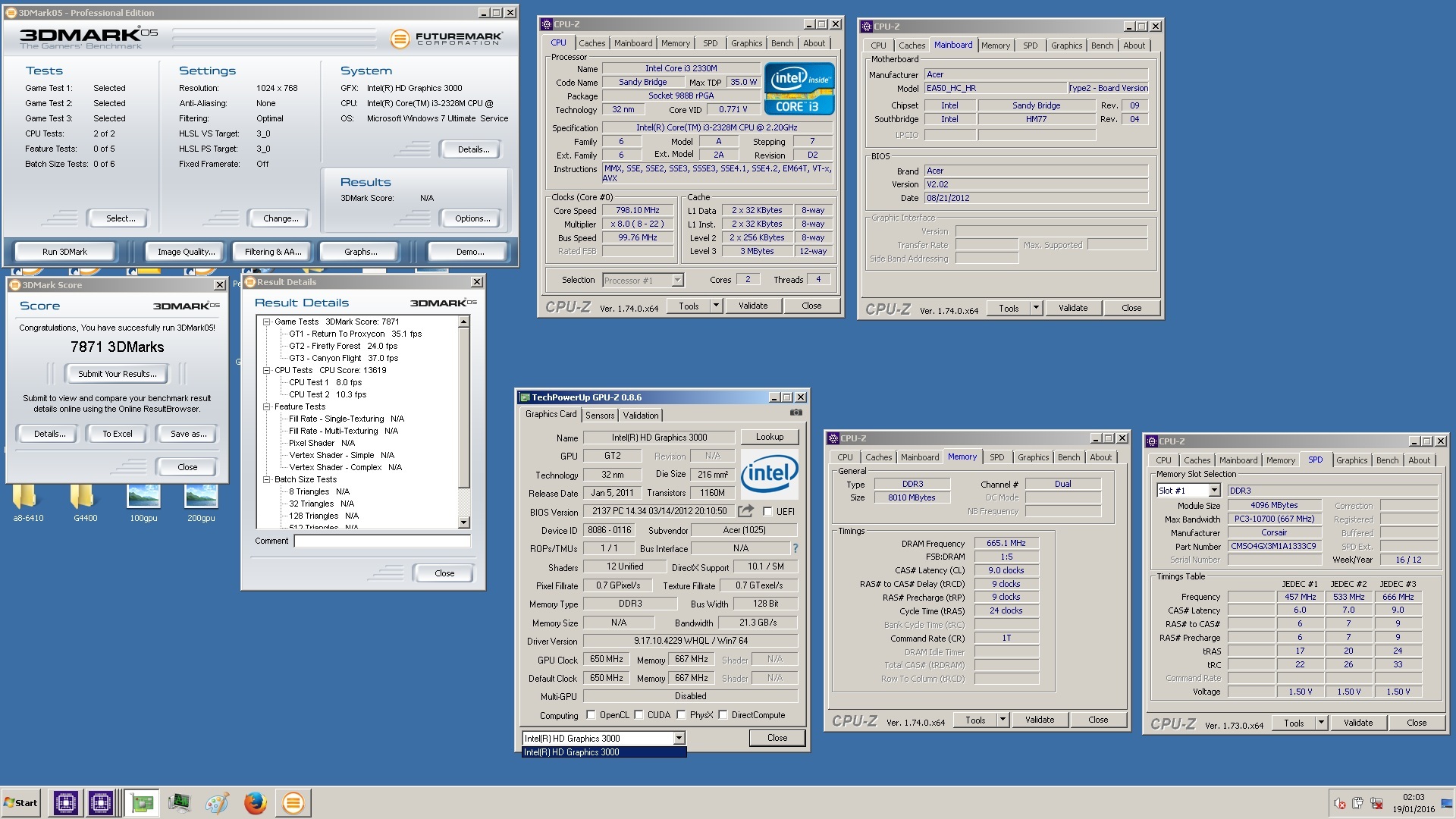Click the first CPU-Z taskbar icon

65,803
